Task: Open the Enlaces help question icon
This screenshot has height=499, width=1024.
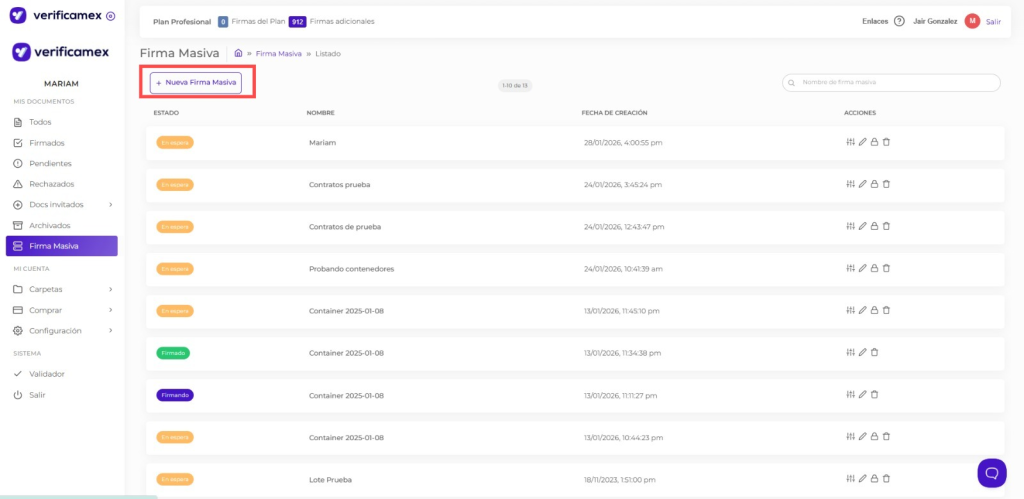Action: [x=899, y=21]
